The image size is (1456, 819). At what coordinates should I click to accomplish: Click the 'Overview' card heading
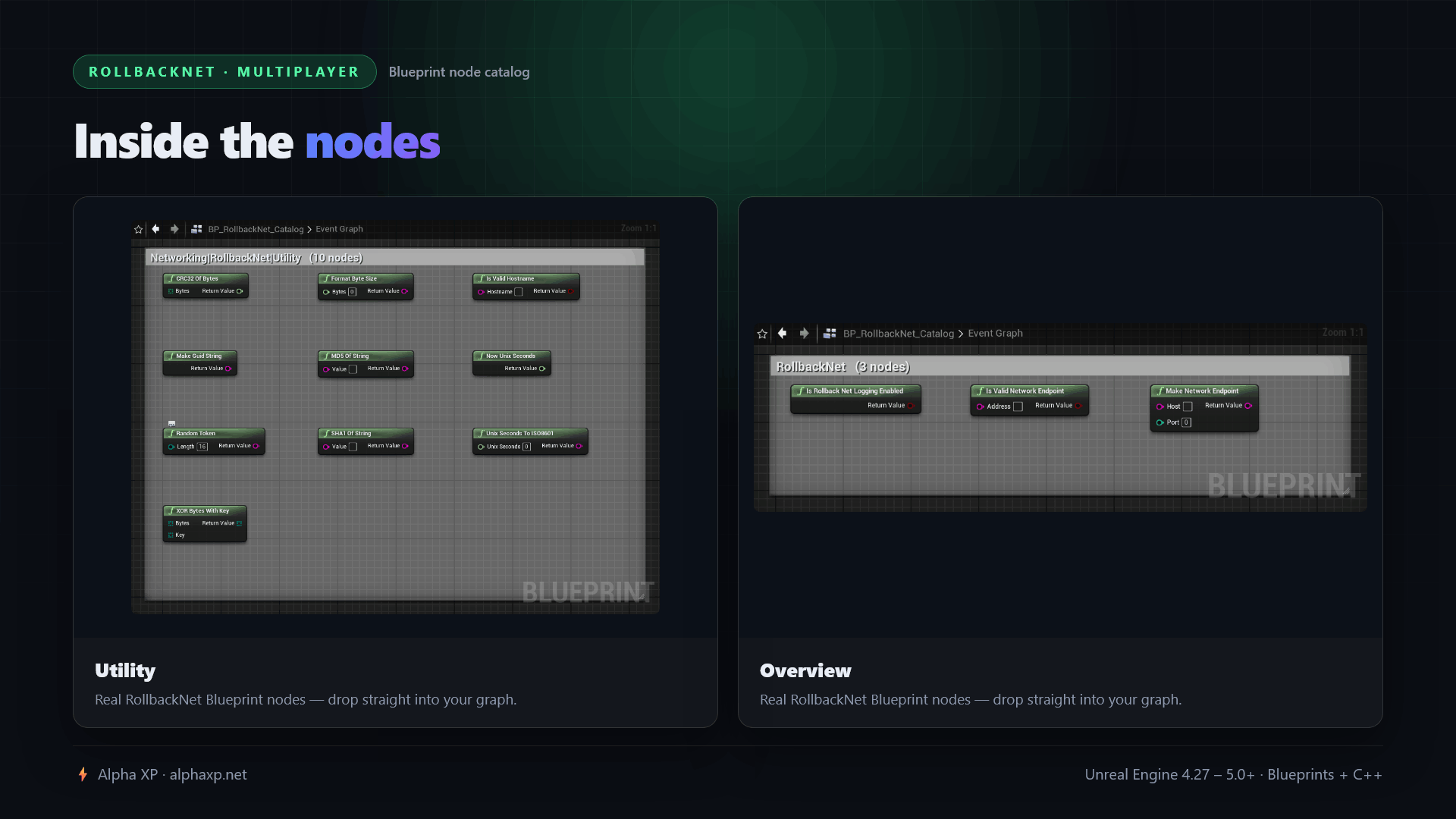coord(805,670)
